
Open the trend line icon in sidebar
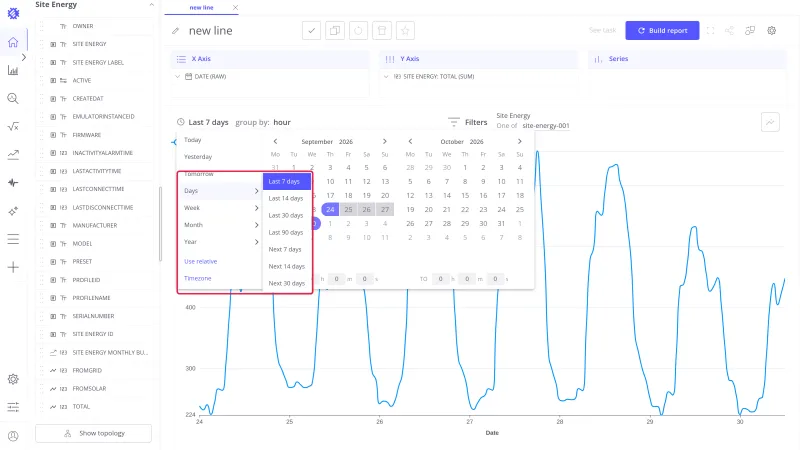pos(13,155)
